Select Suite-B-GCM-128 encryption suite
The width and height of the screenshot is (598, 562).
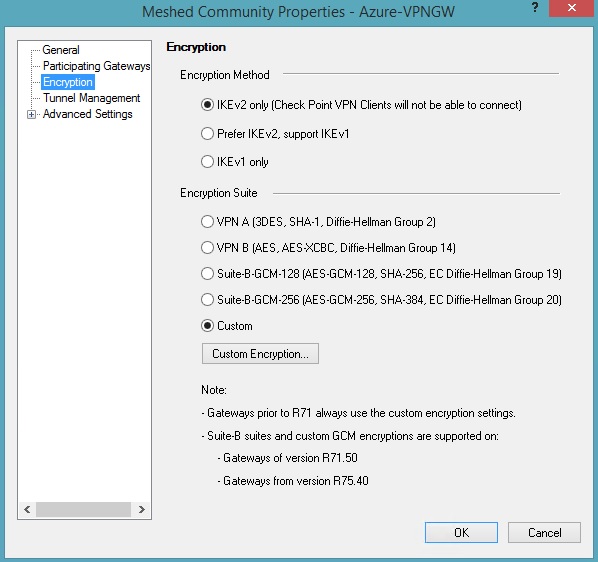tap(207, 274)
